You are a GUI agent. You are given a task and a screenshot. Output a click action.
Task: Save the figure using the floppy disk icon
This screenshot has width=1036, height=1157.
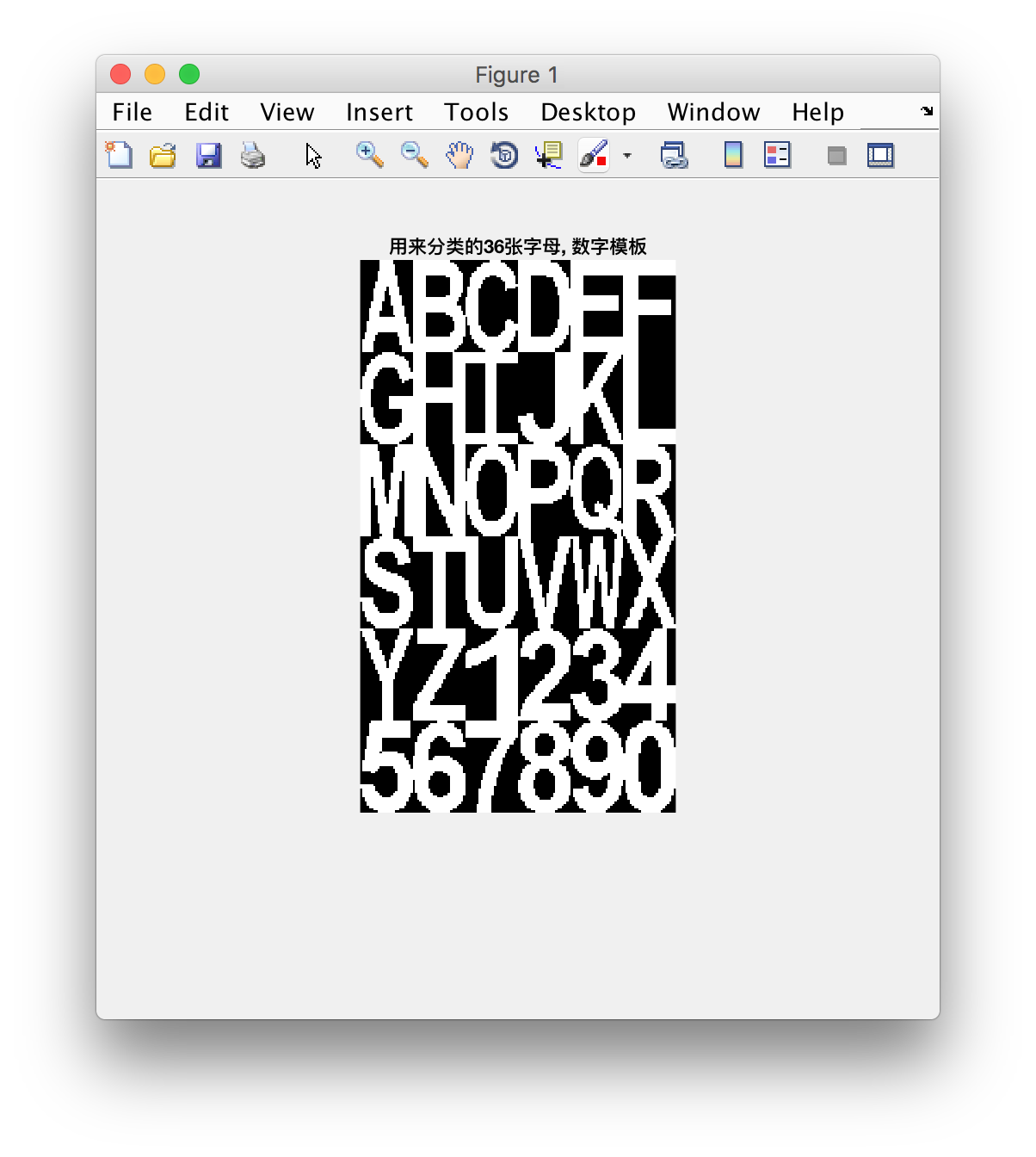208,155
